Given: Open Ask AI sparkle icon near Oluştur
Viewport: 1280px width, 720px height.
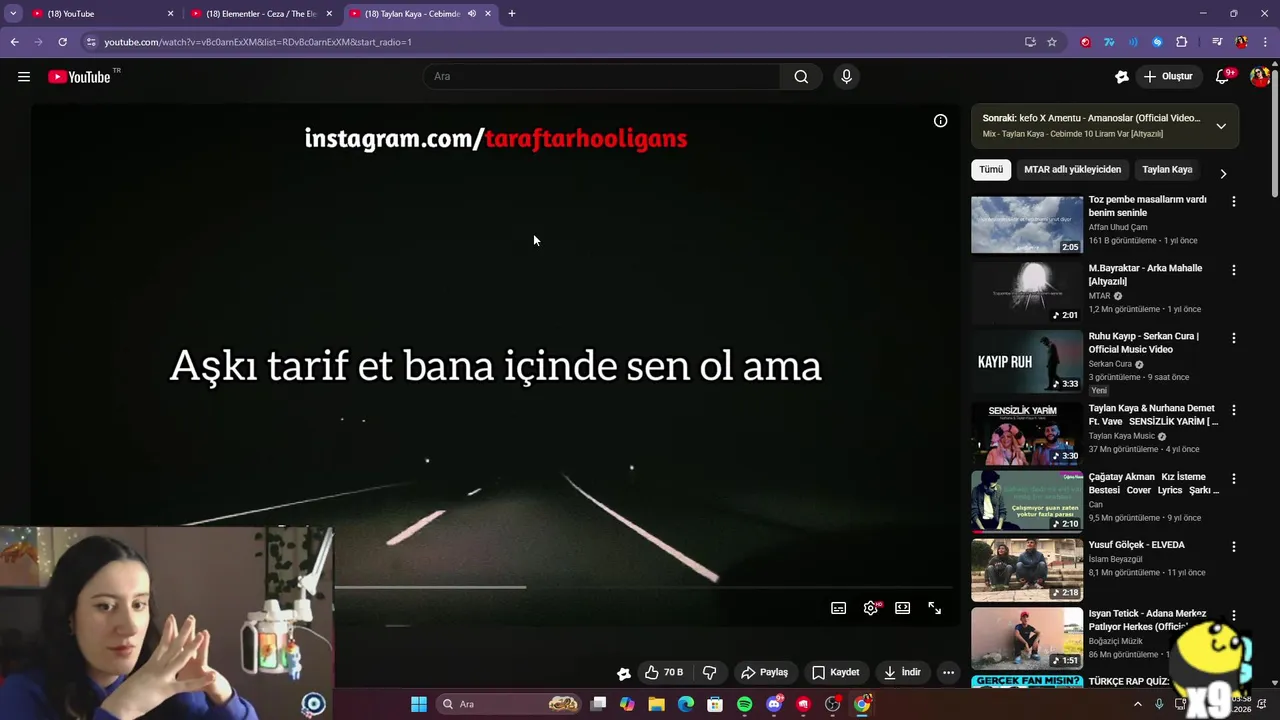Looking at the screenshot, I should tap(1122, 77).
